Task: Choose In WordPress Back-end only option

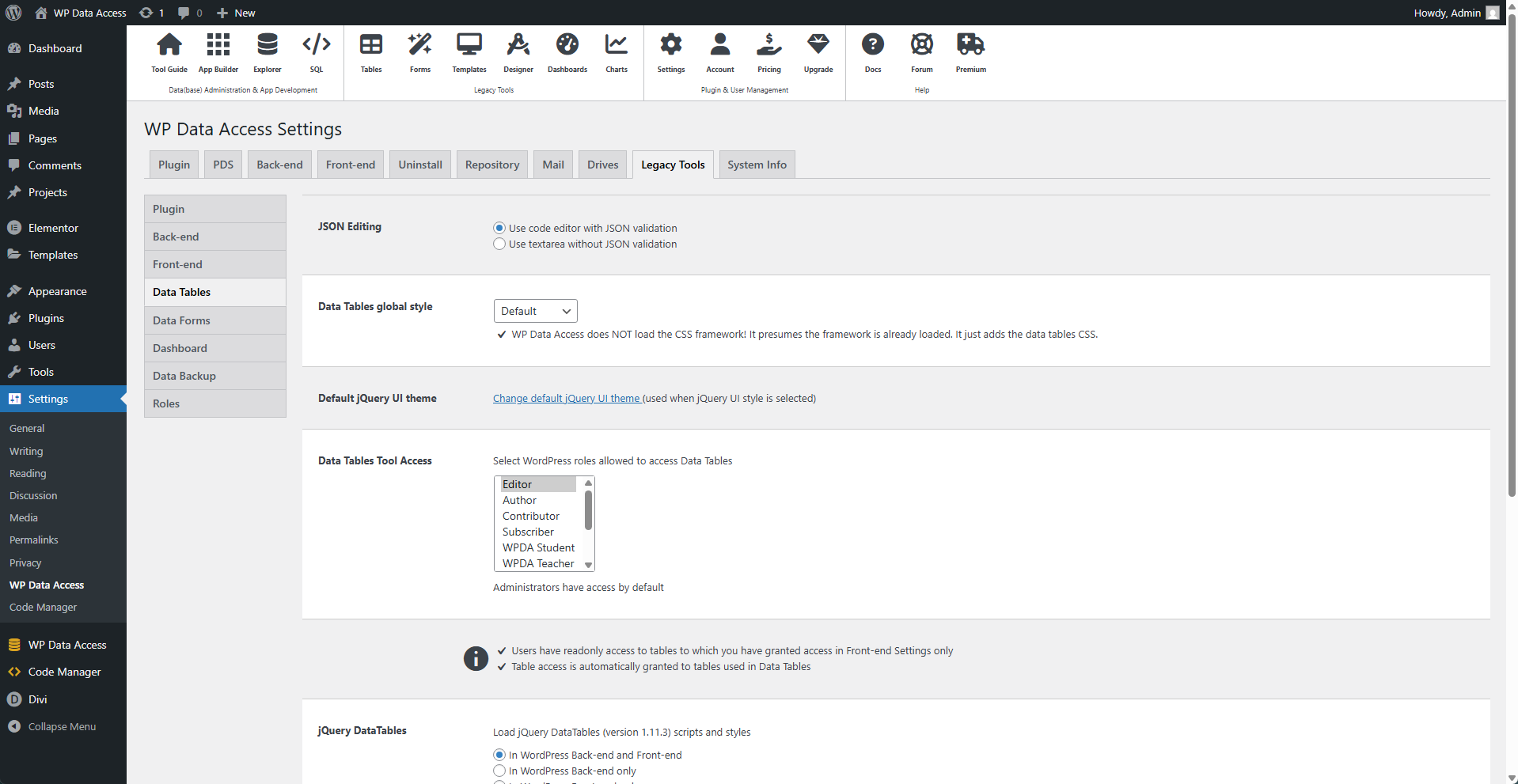Action: [499, 770]
